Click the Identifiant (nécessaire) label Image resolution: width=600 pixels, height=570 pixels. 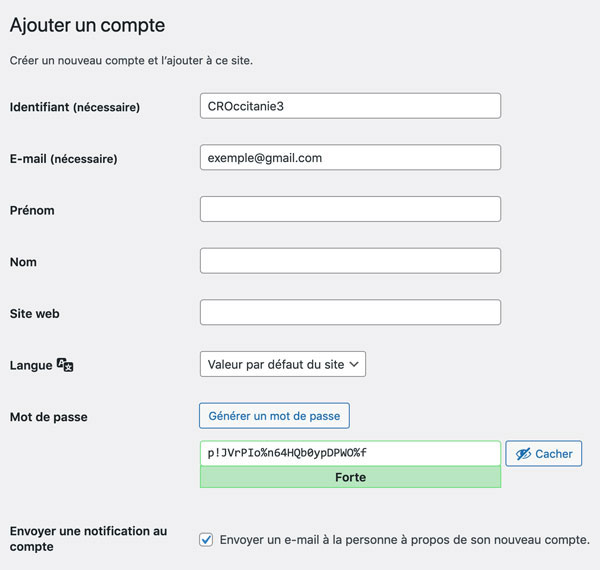click(75, 107)
